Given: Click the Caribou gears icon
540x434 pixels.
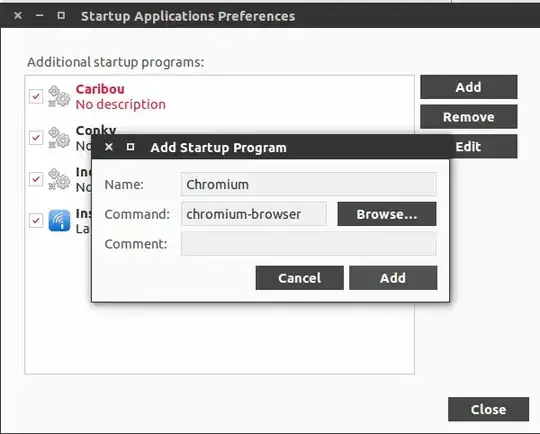Looking at the screenshot, I should (x=59, y=96).
